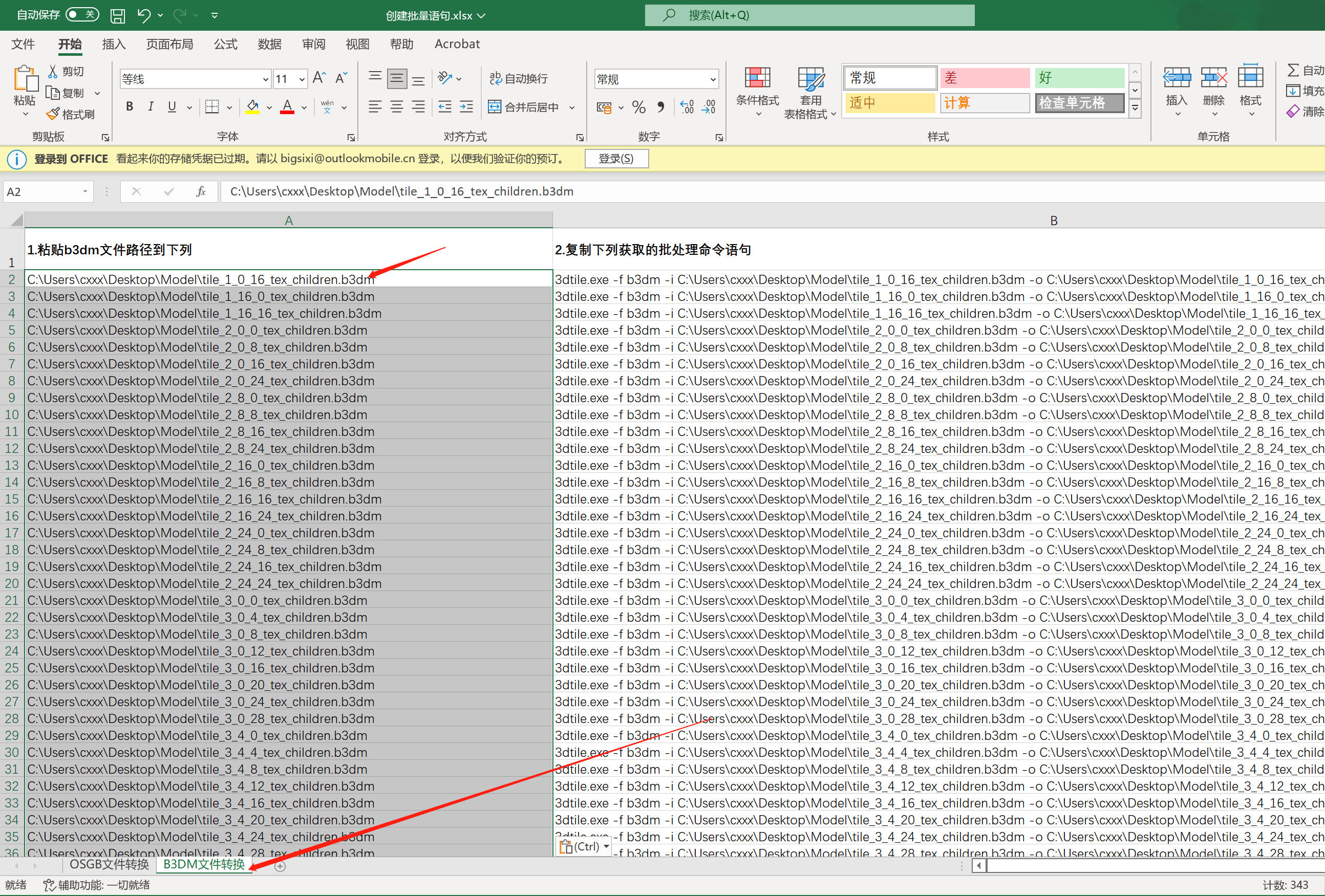Image resolution: width=1325 pixels, height=896 pixels.
Task: Click 合并后居中 merge and center
Action: click(524, 106)
